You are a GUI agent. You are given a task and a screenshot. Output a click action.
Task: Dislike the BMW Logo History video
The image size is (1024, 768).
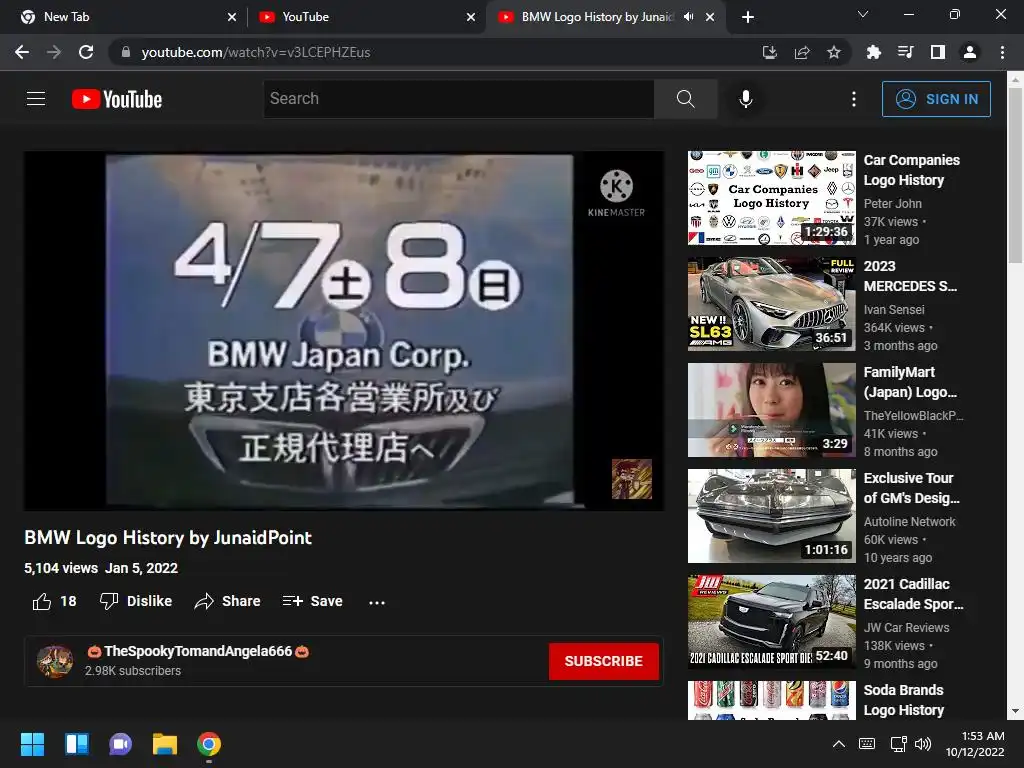click(136, 601)
